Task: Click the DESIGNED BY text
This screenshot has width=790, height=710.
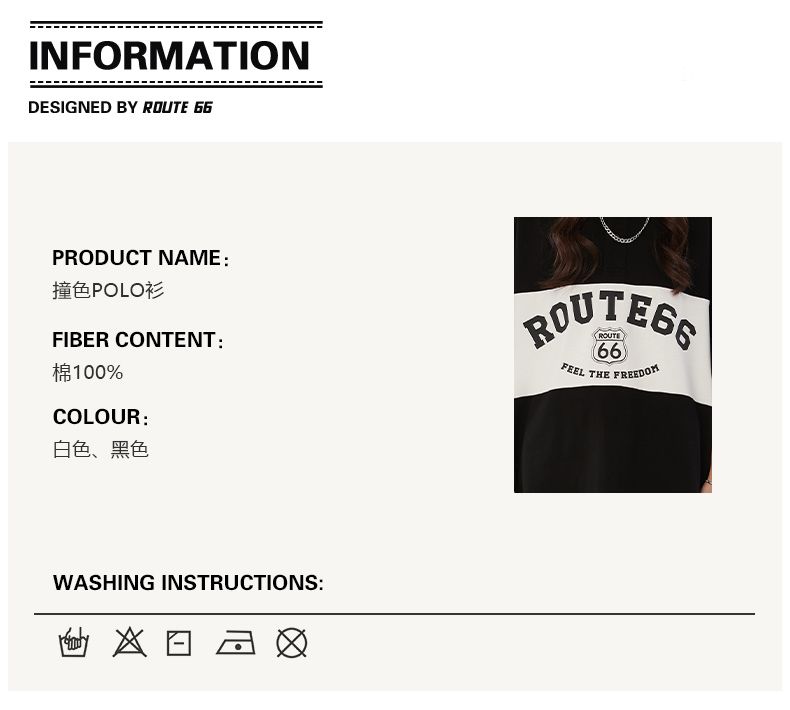Action: tap(83, 108)
